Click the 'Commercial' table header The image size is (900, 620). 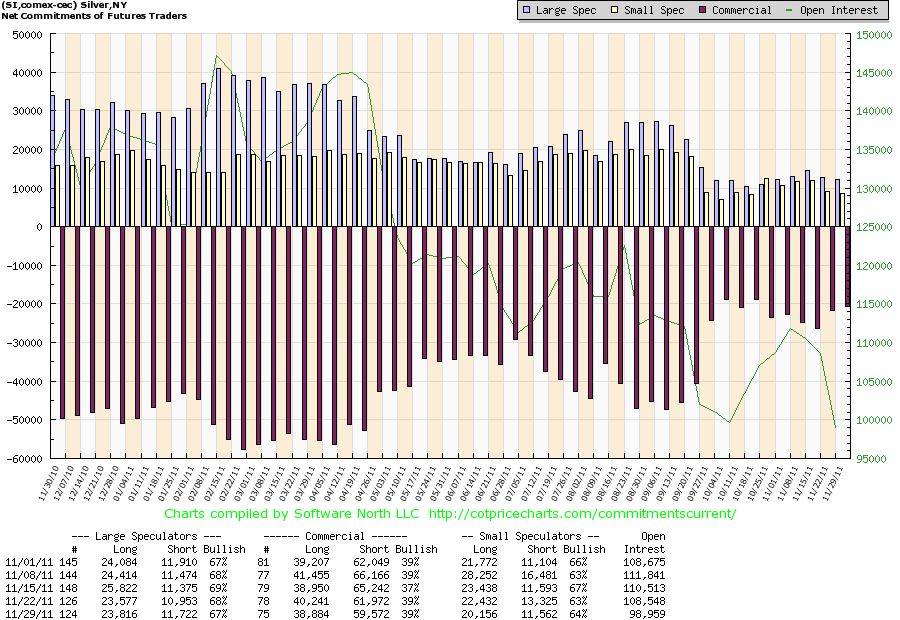pos(335,536)
